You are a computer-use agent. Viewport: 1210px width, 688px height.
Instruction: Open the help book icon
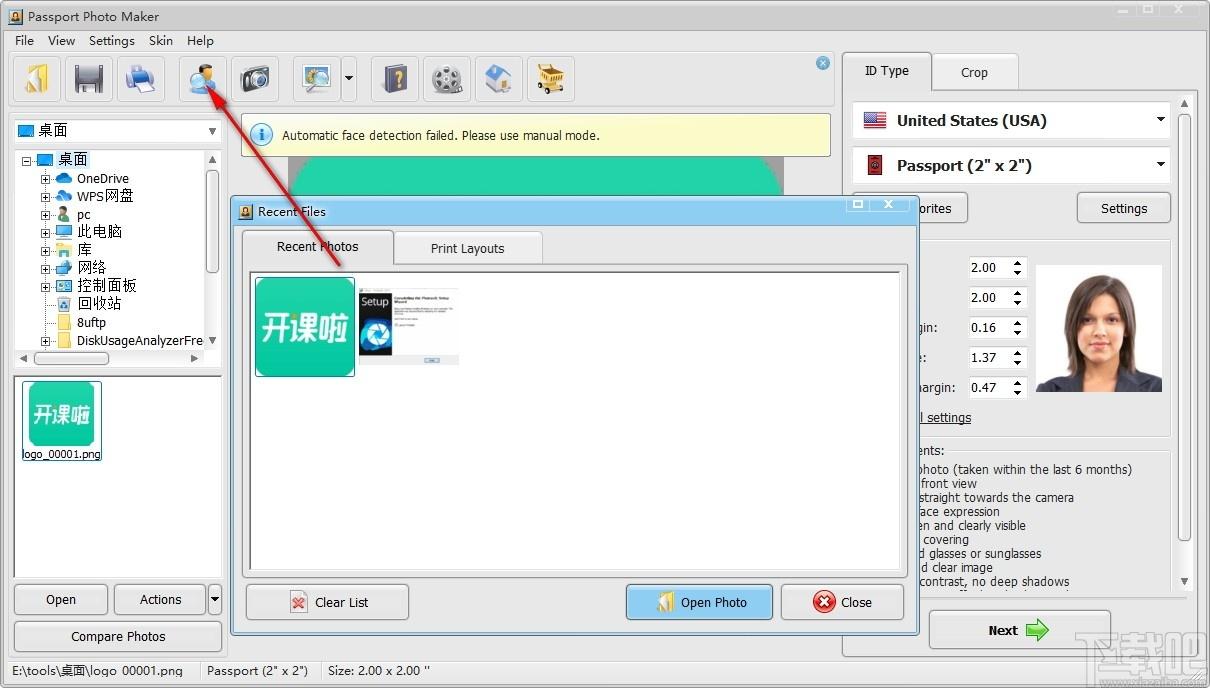coord(395,79)
